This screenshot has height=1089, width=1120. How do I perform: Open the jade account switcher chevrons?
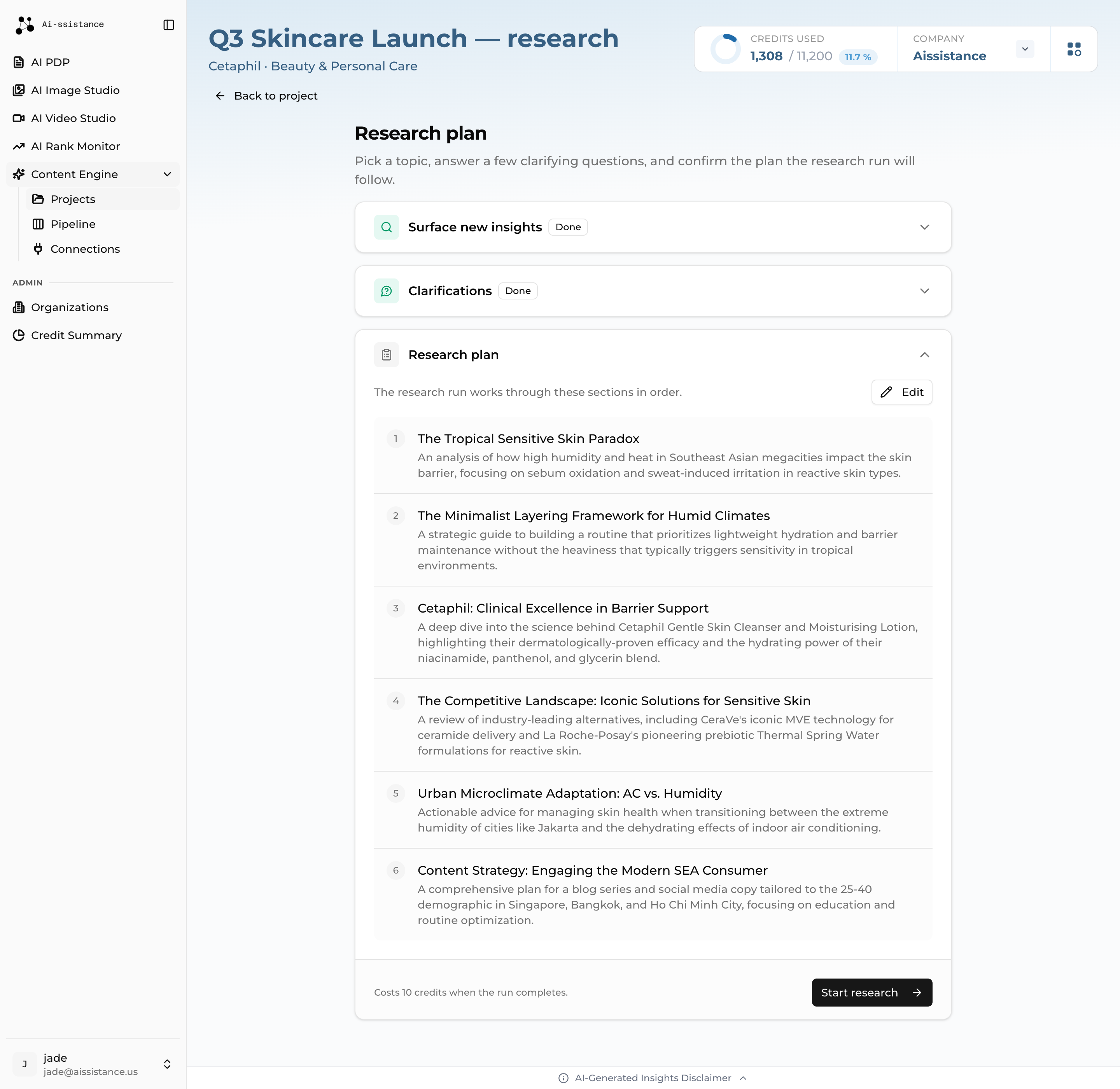click(x=167, y=1064)
